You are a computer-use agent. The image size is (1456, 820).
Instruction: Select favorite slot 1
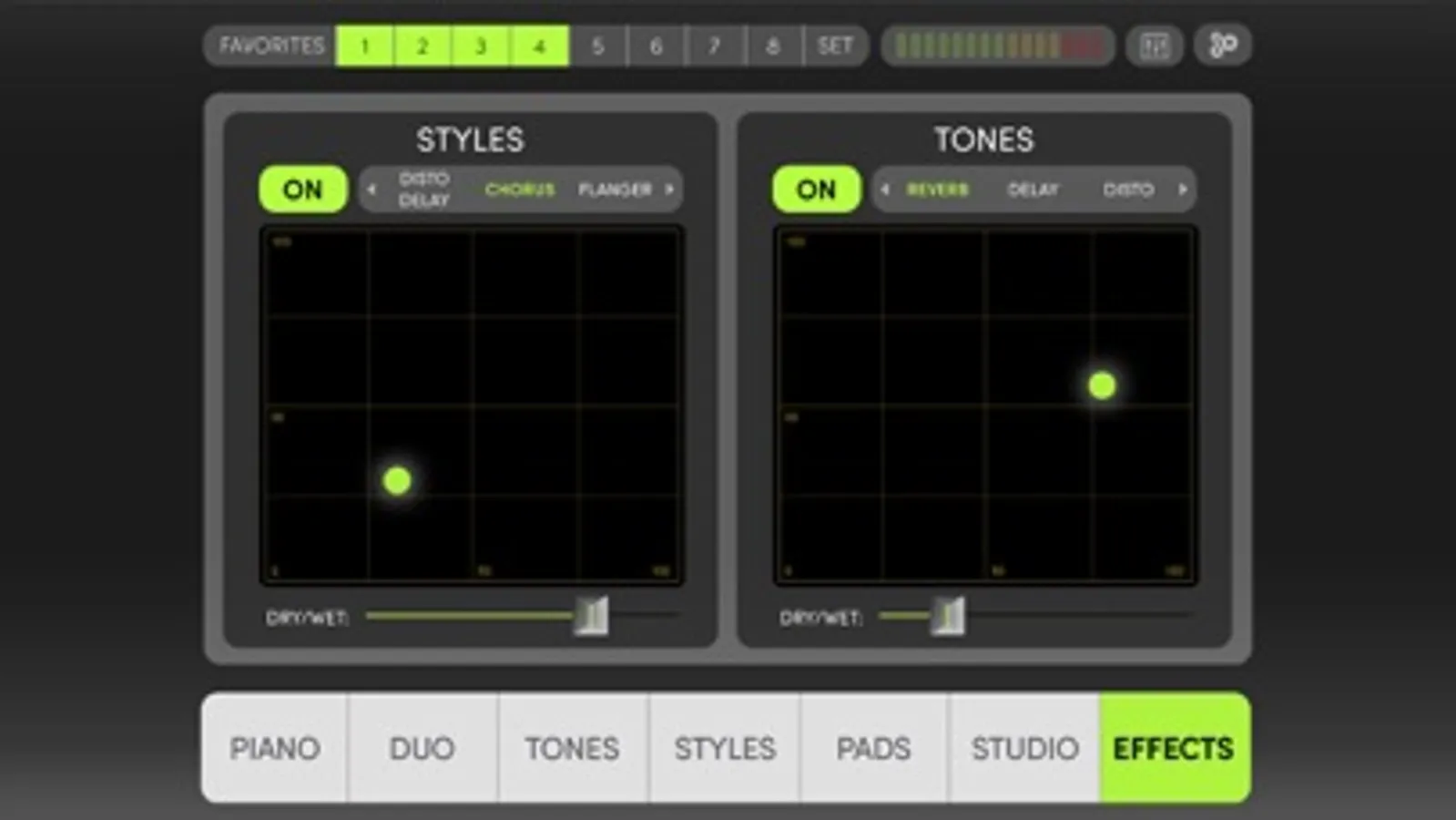pos(364,46)
